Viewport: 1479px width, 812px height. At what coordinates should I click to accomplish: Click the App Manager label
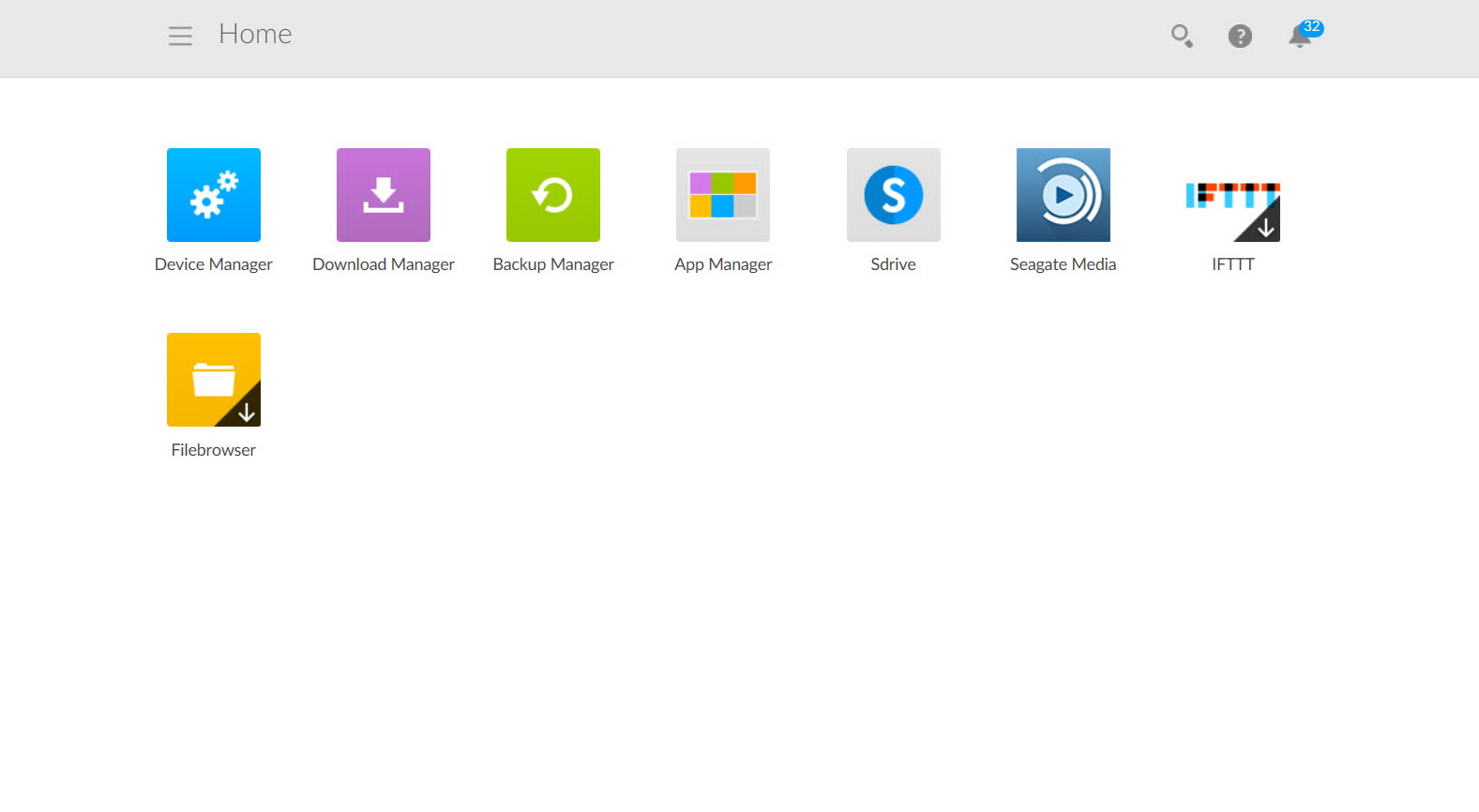pyautogui.click(x=723, y=264)
